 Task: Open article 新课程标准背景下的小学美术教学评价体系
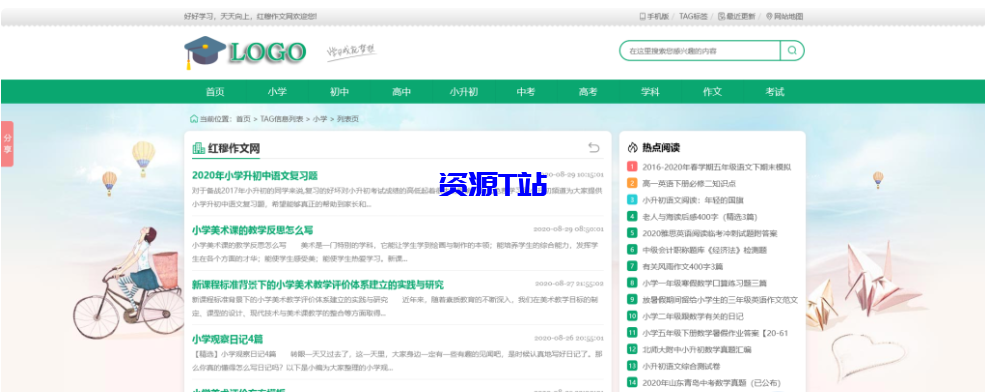(x=317, y=285)
